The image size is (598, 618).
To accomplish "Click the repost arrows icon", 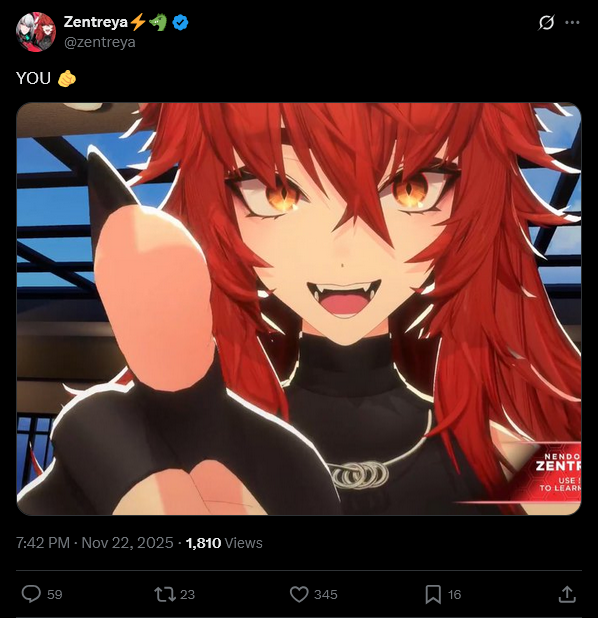I will (x=165, y=594).
